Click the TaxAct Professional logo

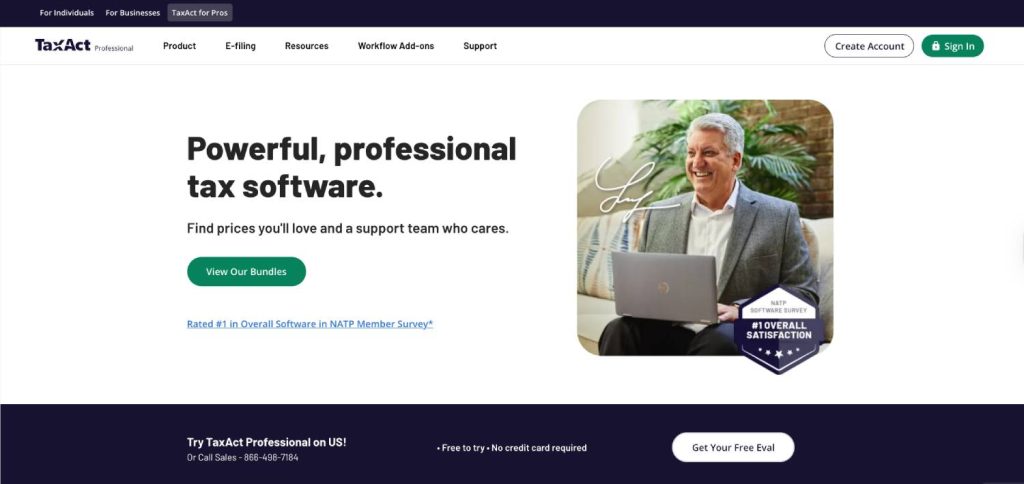(84, 46)
